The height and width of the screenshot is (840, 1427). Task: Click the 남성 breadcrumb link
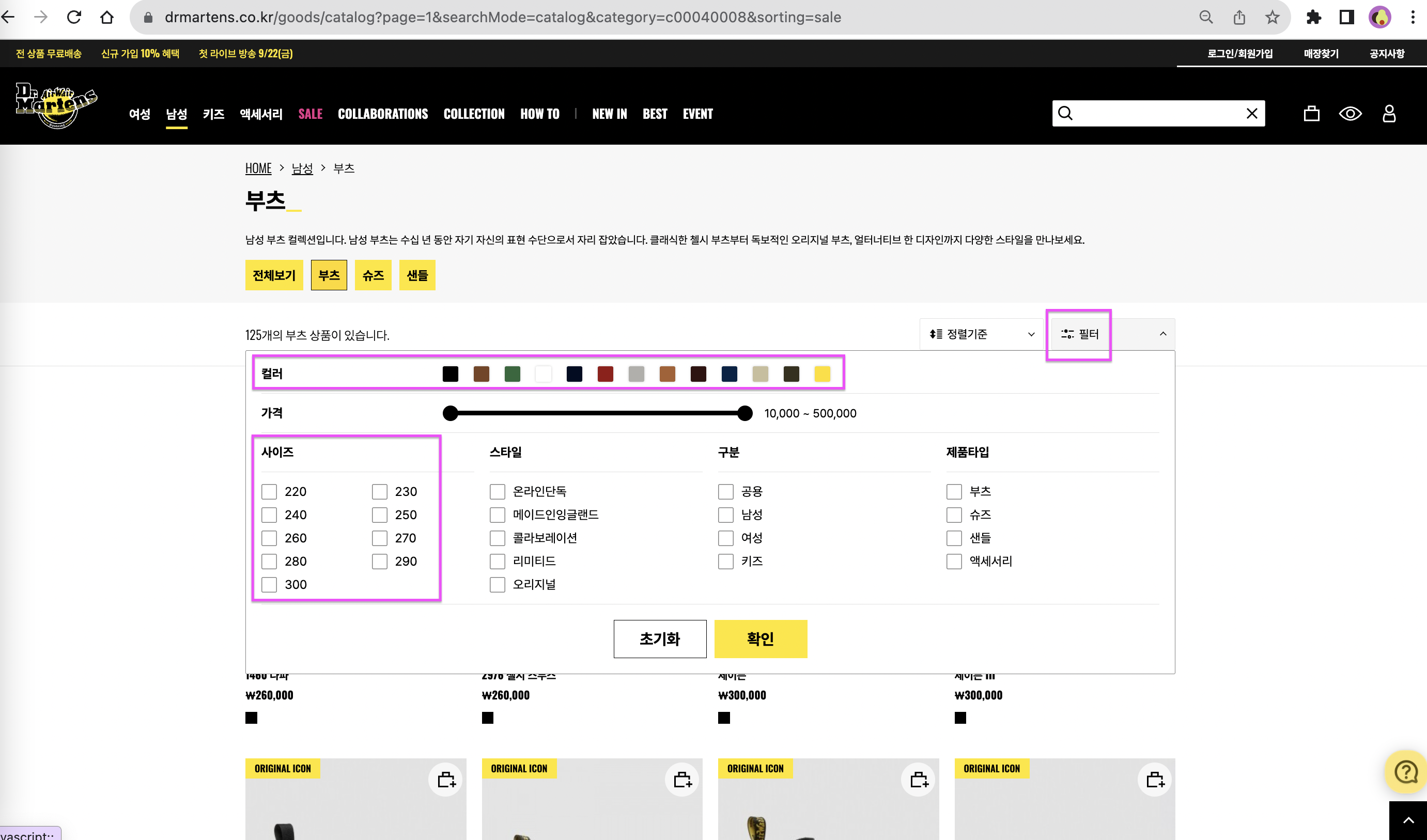coord(302,168)
